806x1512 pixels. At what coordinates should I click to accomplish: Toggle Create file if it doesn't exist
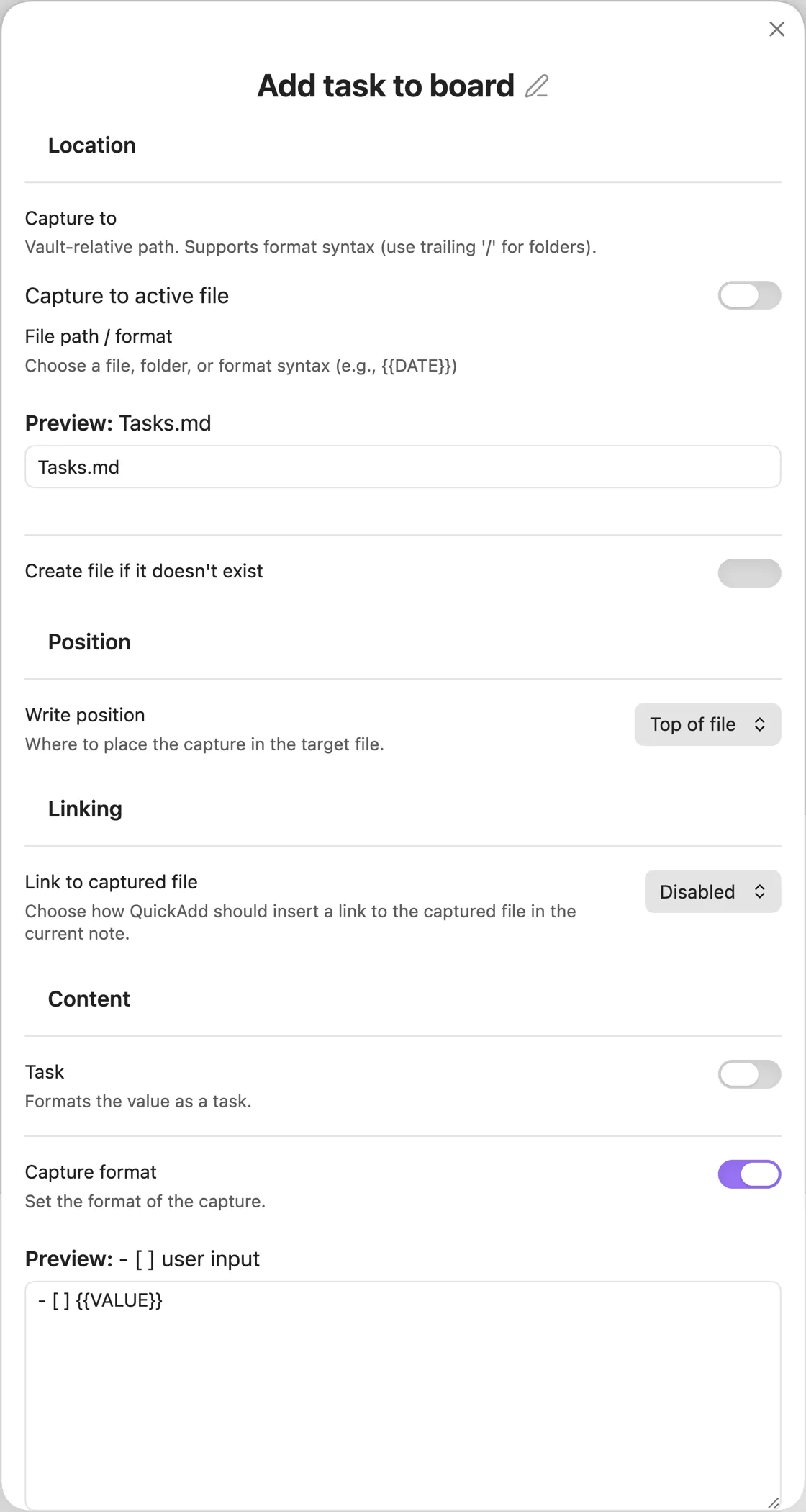pos(749,573)
